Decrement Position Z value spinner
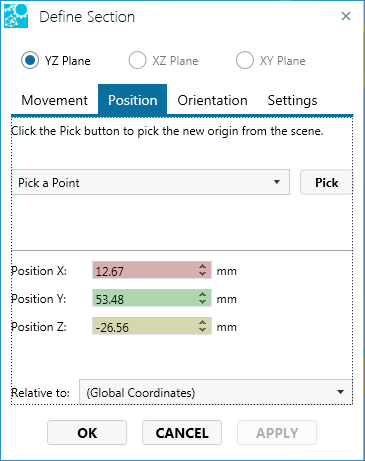 click(202, 330)
